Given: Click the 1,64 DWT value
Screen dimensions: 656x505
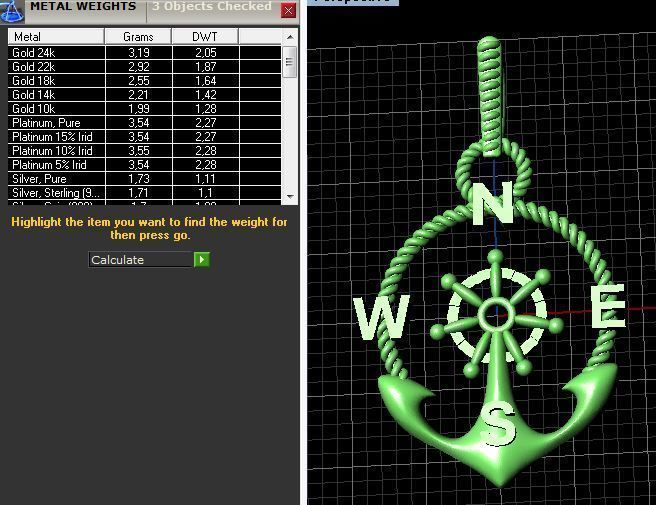Looking at the screenshot, I should 205,81.
